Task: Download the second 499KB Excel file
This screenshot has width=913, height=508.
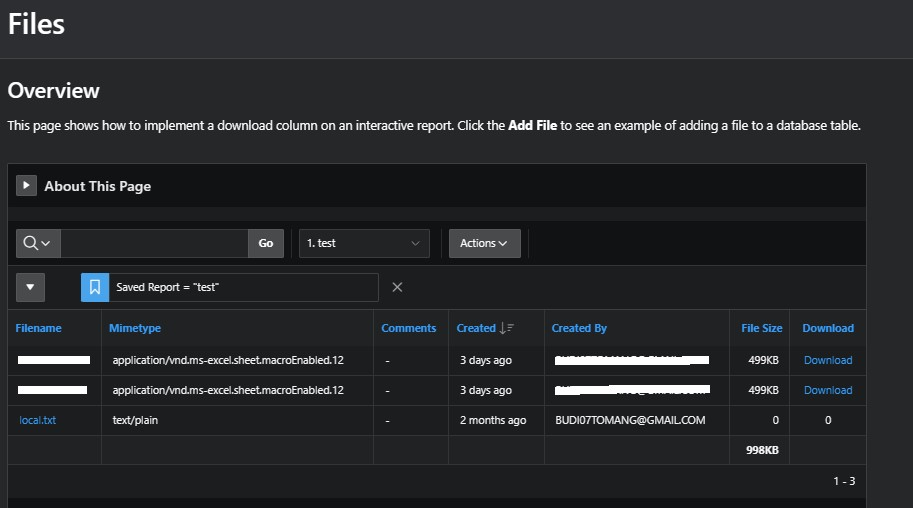Action: coord(828,390)
